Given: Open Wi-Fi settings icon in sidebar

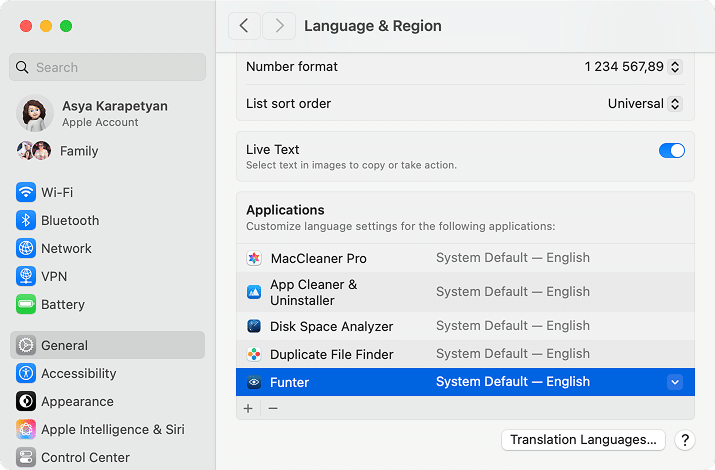Looking at the screenshot, I should point(26,192).
